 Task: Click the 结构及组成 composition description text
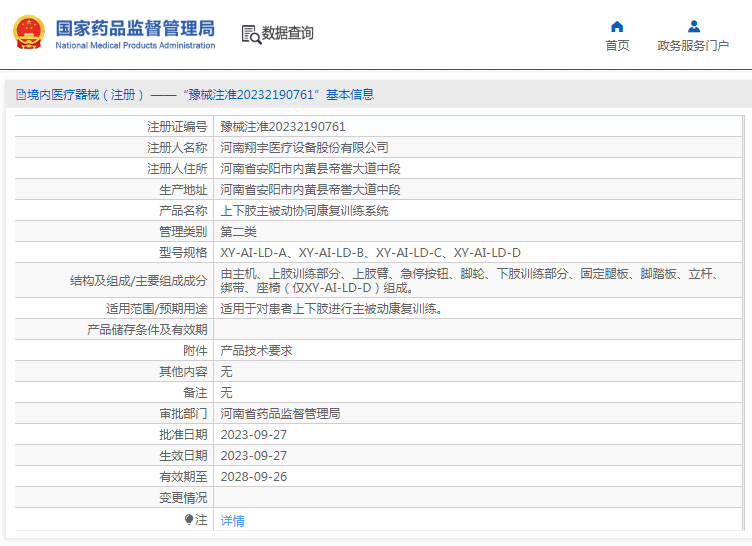click(470, 281)
